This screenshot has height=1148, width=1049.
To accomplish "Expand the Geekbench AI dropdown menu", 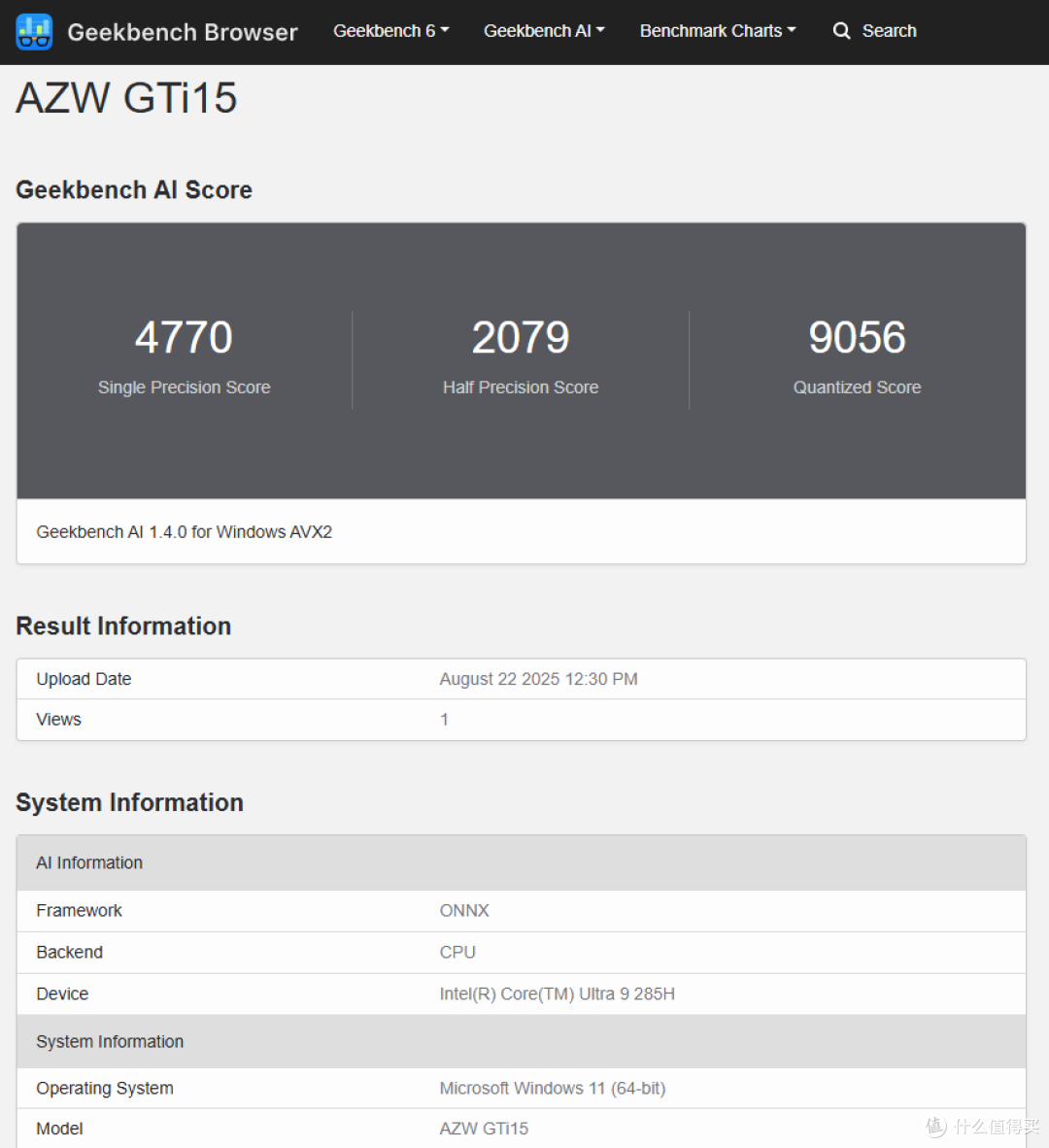I will pyautogui.click(x=544, y=31).
